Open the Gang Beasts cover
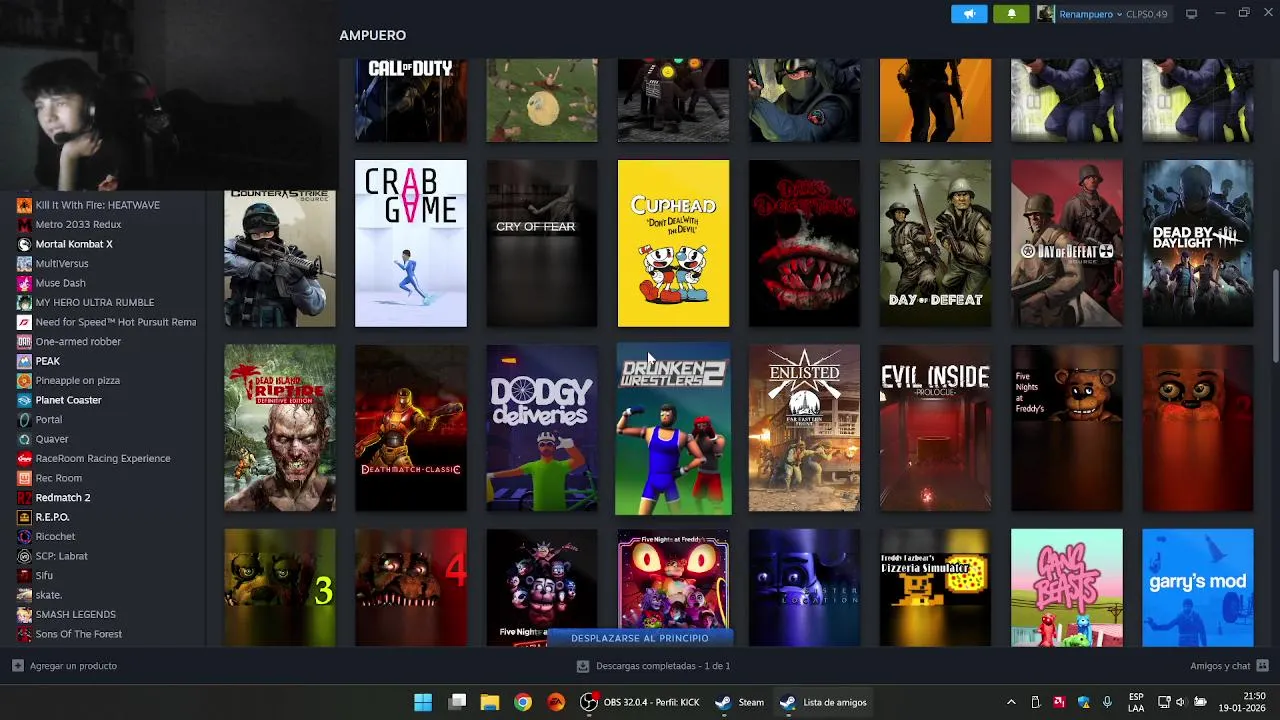Viewport: 1280px width, 720px height. point(1067,588)
